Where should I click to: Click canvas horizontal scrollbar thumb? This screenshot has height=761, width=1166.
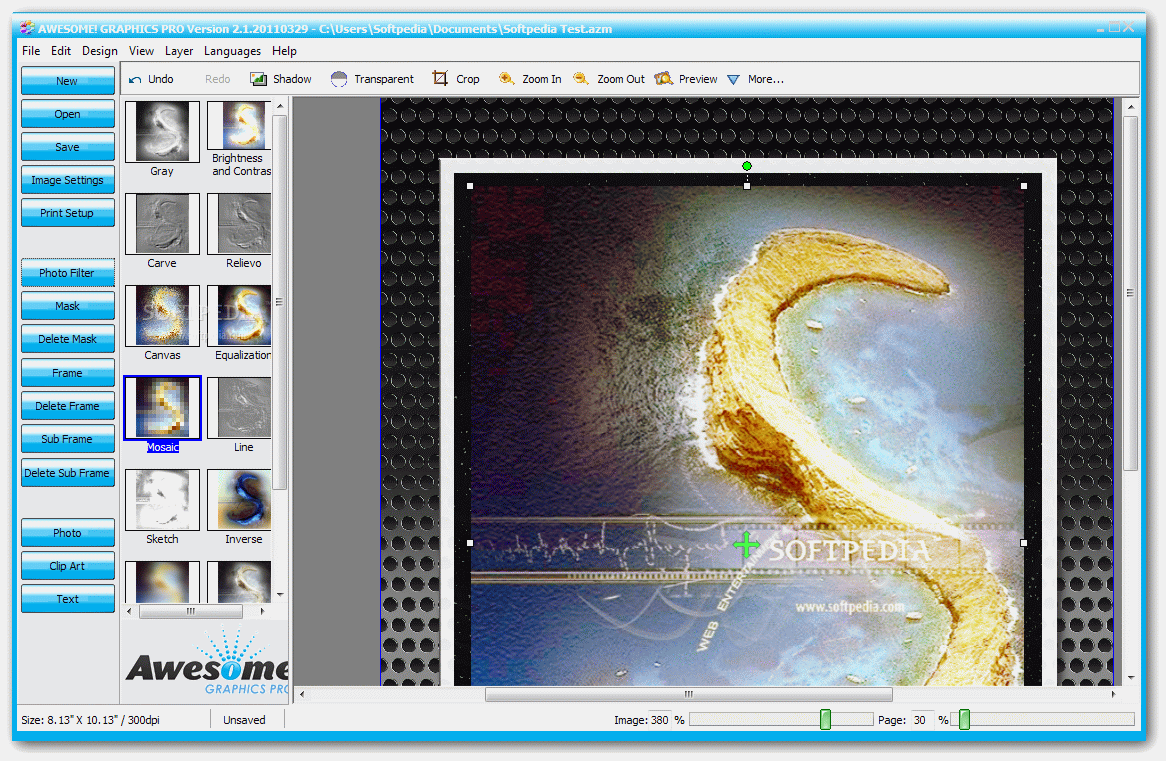[689, 694]
